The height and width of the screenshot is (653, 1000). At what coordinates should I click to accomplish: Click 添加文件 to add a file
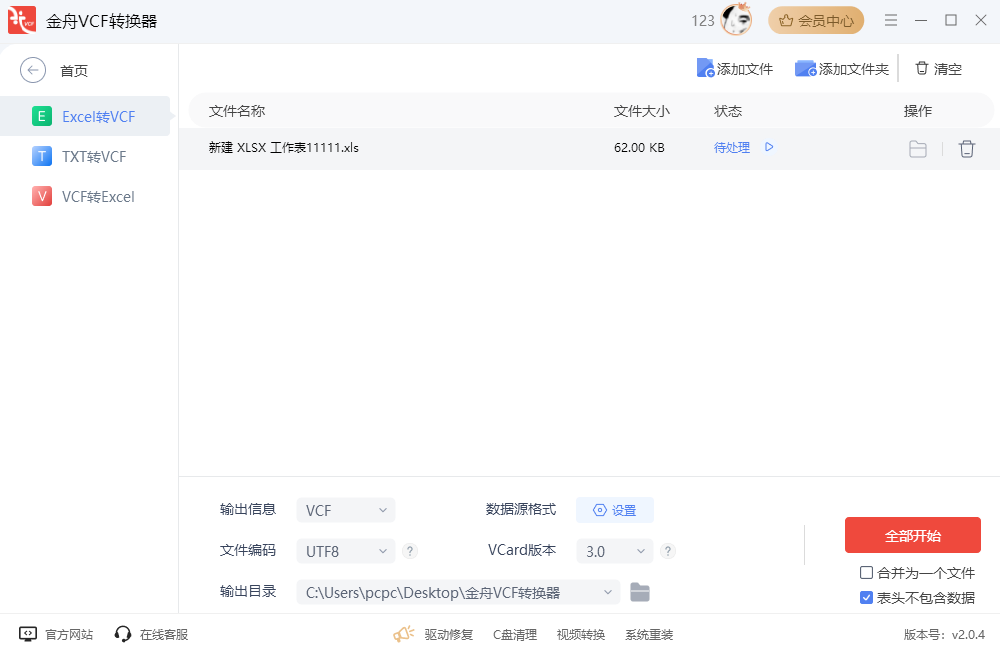(x=735, y=69)
